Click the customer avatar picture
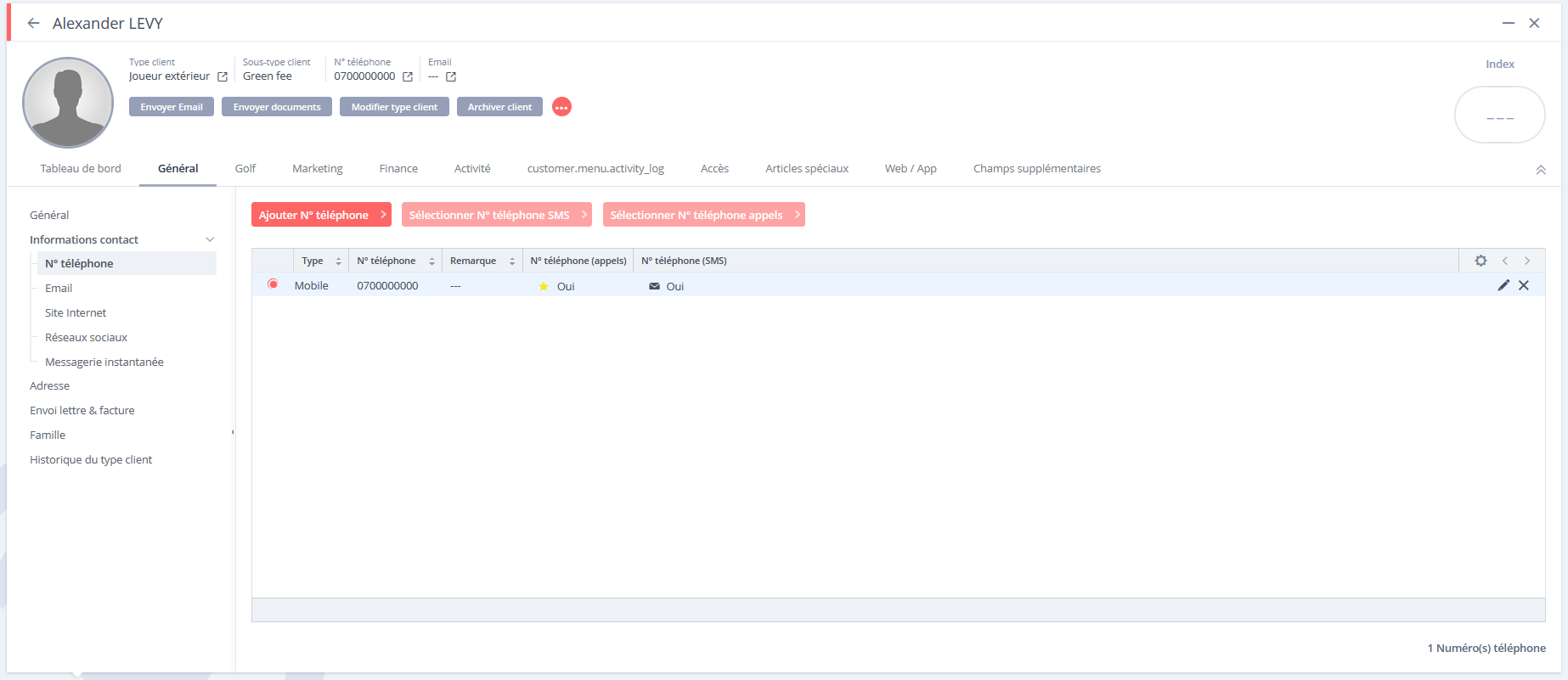 (68, 103)
